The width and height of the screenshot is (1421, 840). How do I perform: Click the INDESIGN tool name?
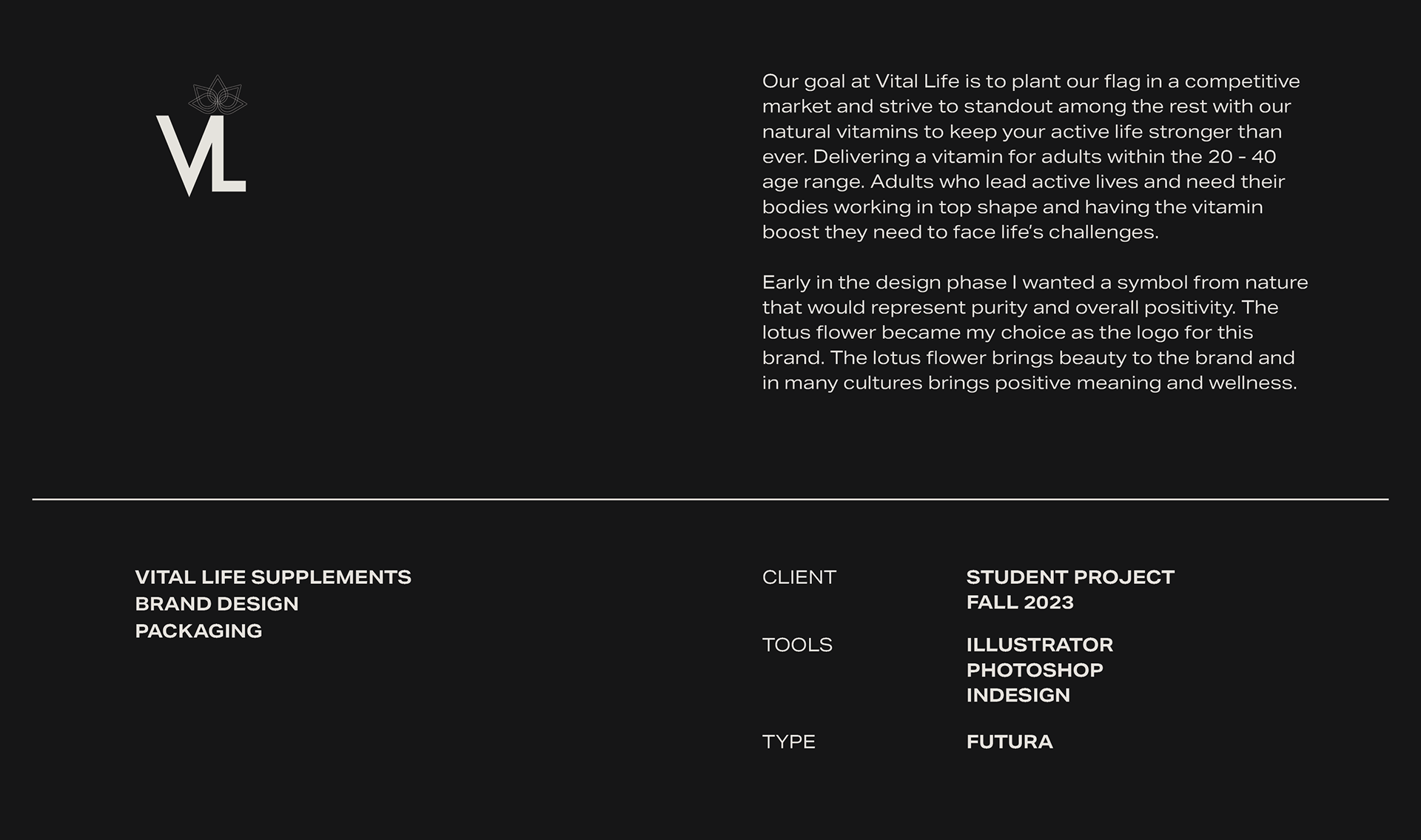coord(1018,695)
